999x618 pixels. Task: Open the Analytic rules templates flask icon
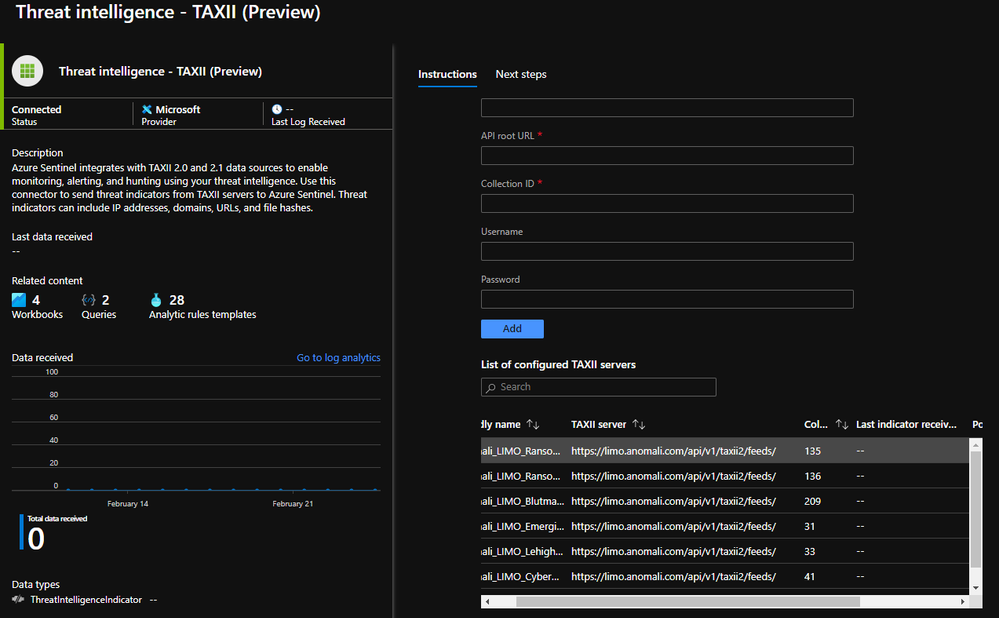(156, 299)
